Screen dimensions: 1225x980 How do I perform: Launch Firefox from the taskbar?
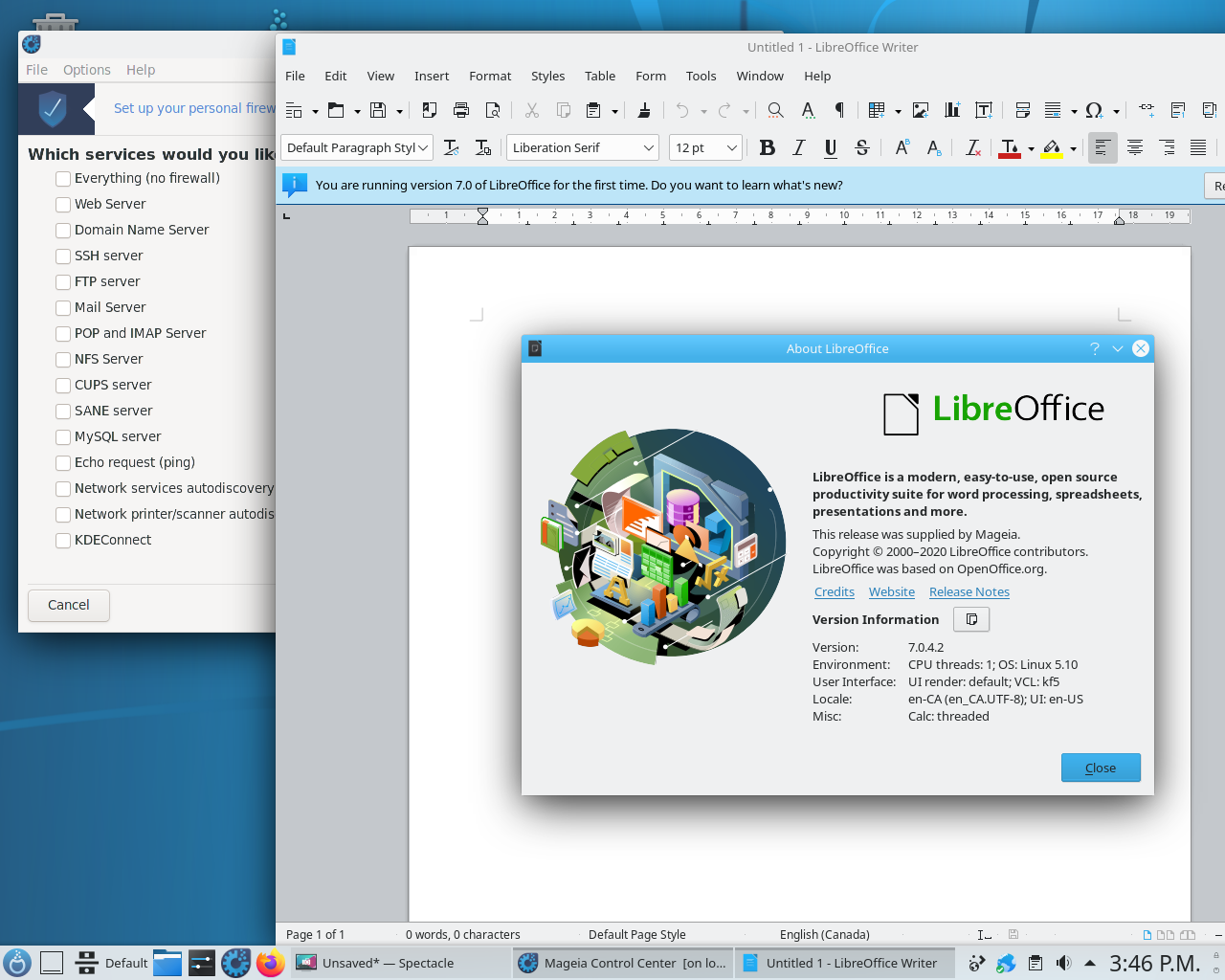coord(270,963)
